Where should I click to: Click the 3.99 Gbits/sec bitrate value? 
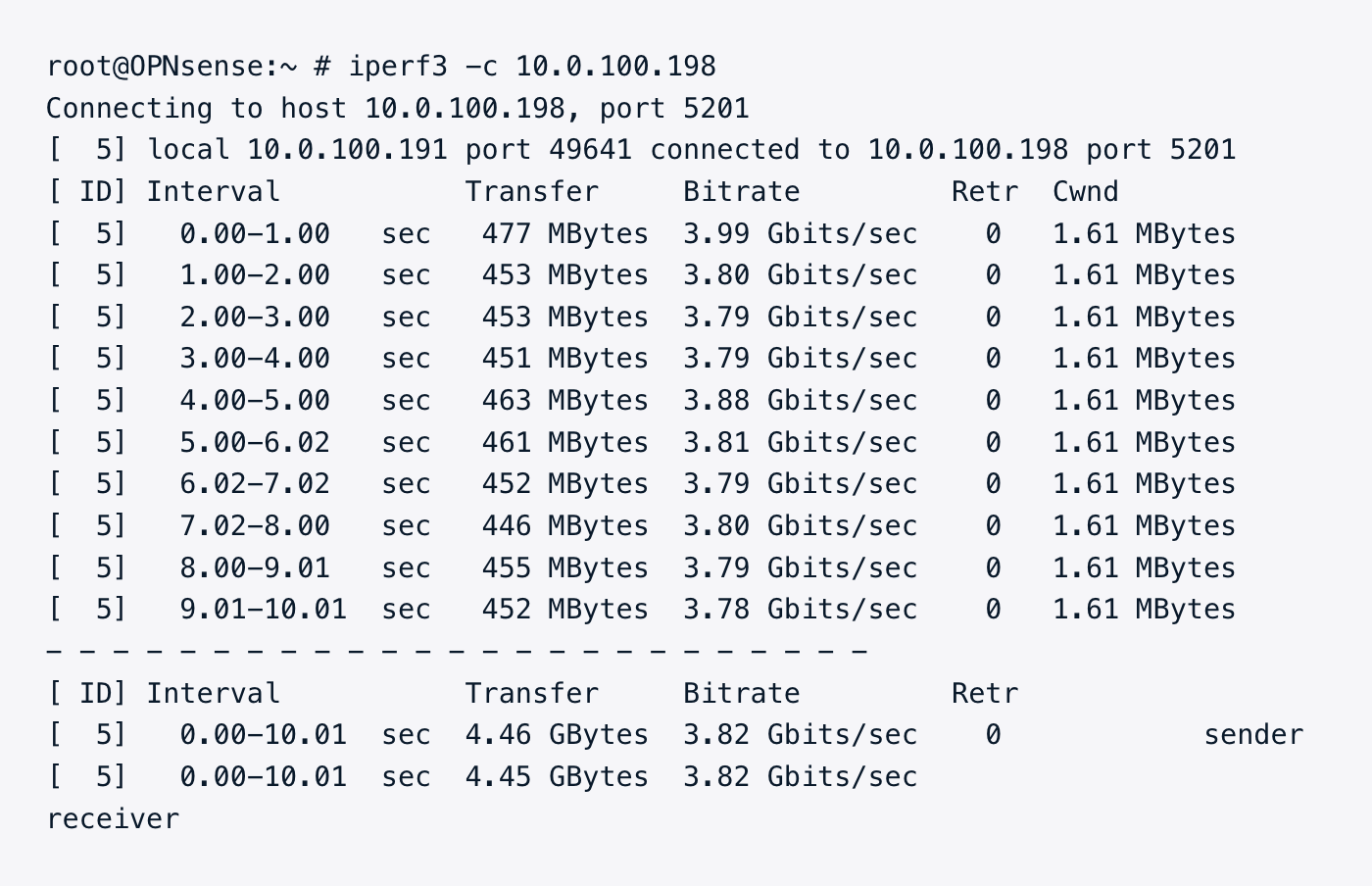coord(800,233)
